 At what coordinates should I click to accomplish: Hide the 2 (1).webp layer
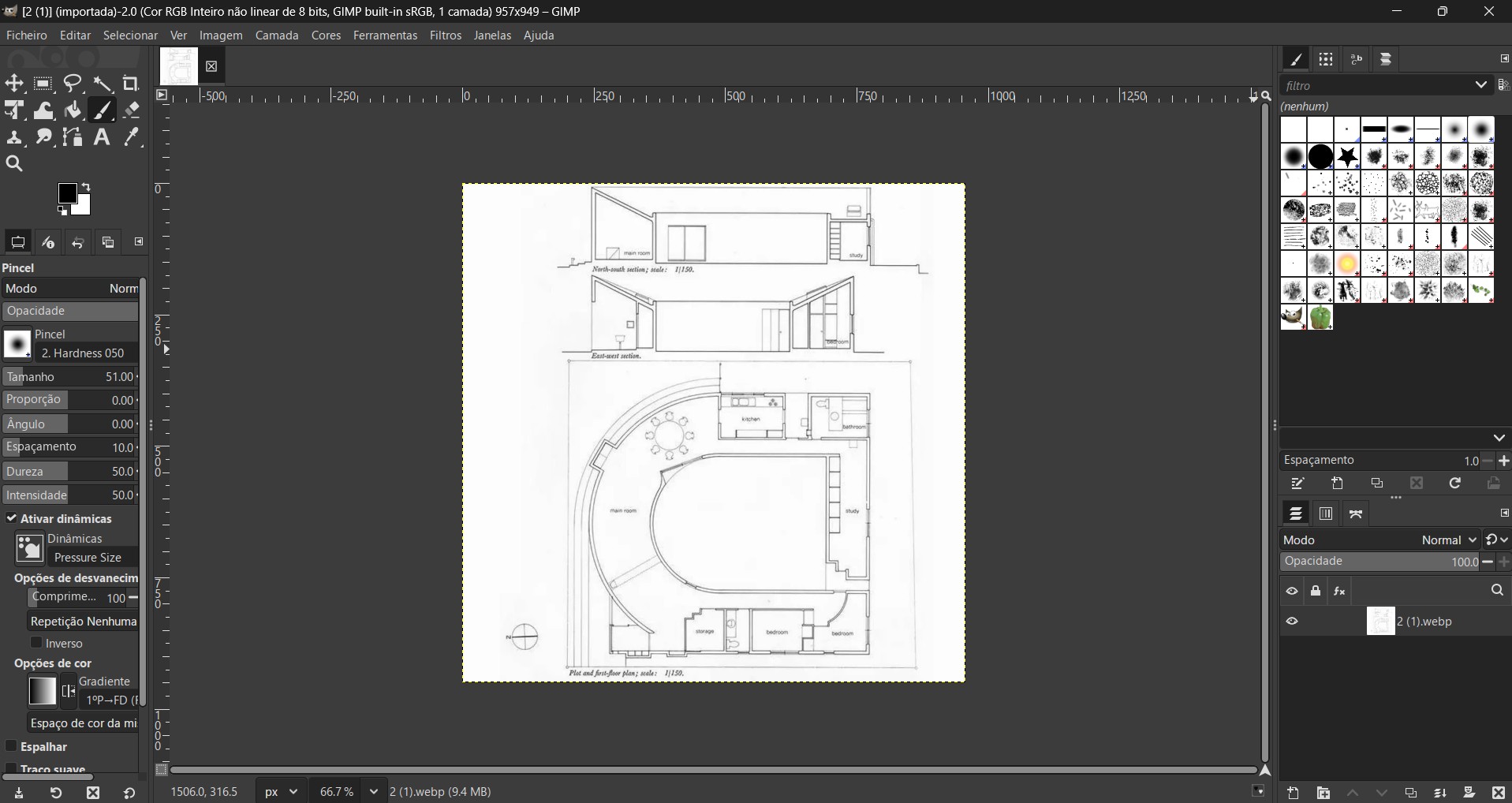pos(1292,622)
